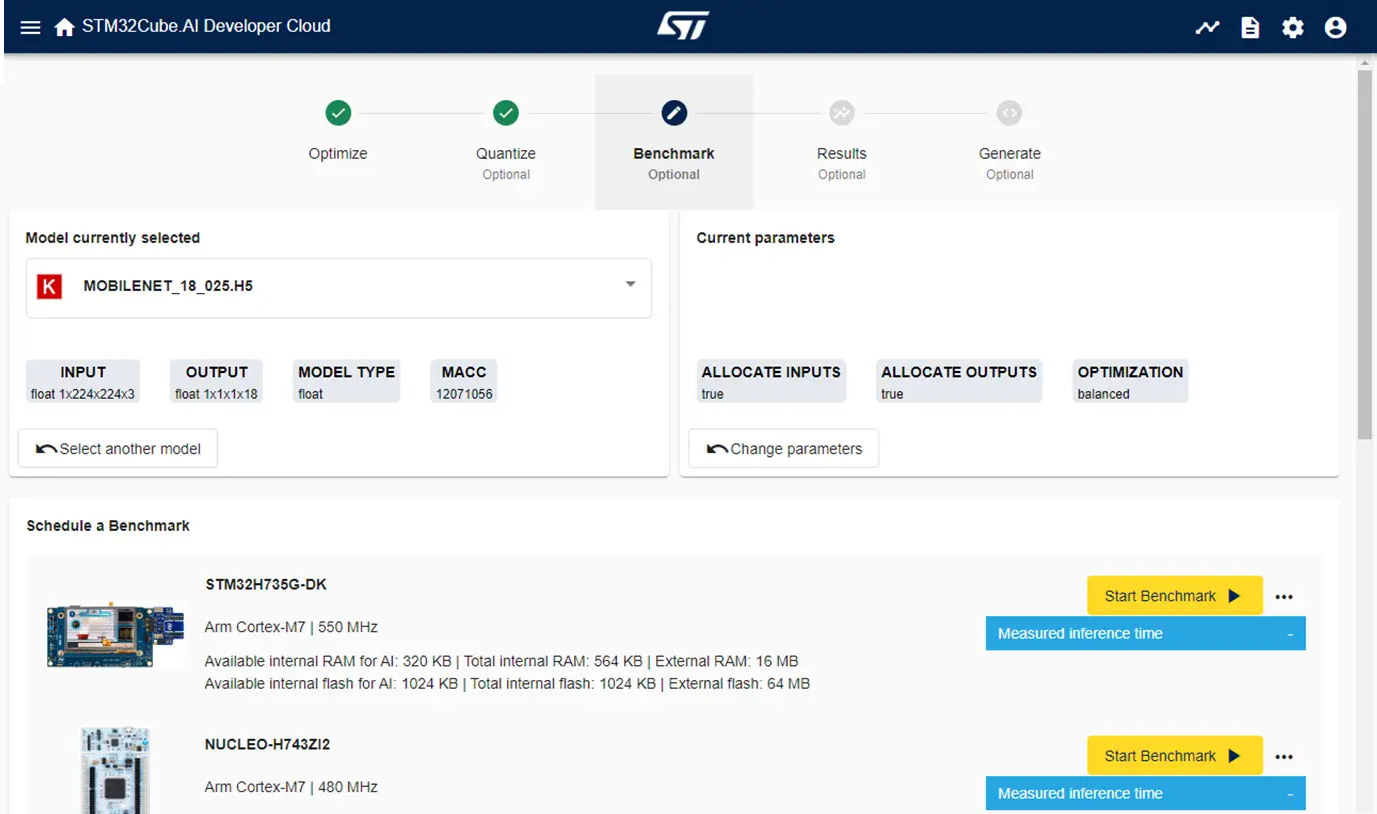Viewport: 1377px width, 814px height.
Task: Select the Benchmark step label
Action: tap(674, 154)
